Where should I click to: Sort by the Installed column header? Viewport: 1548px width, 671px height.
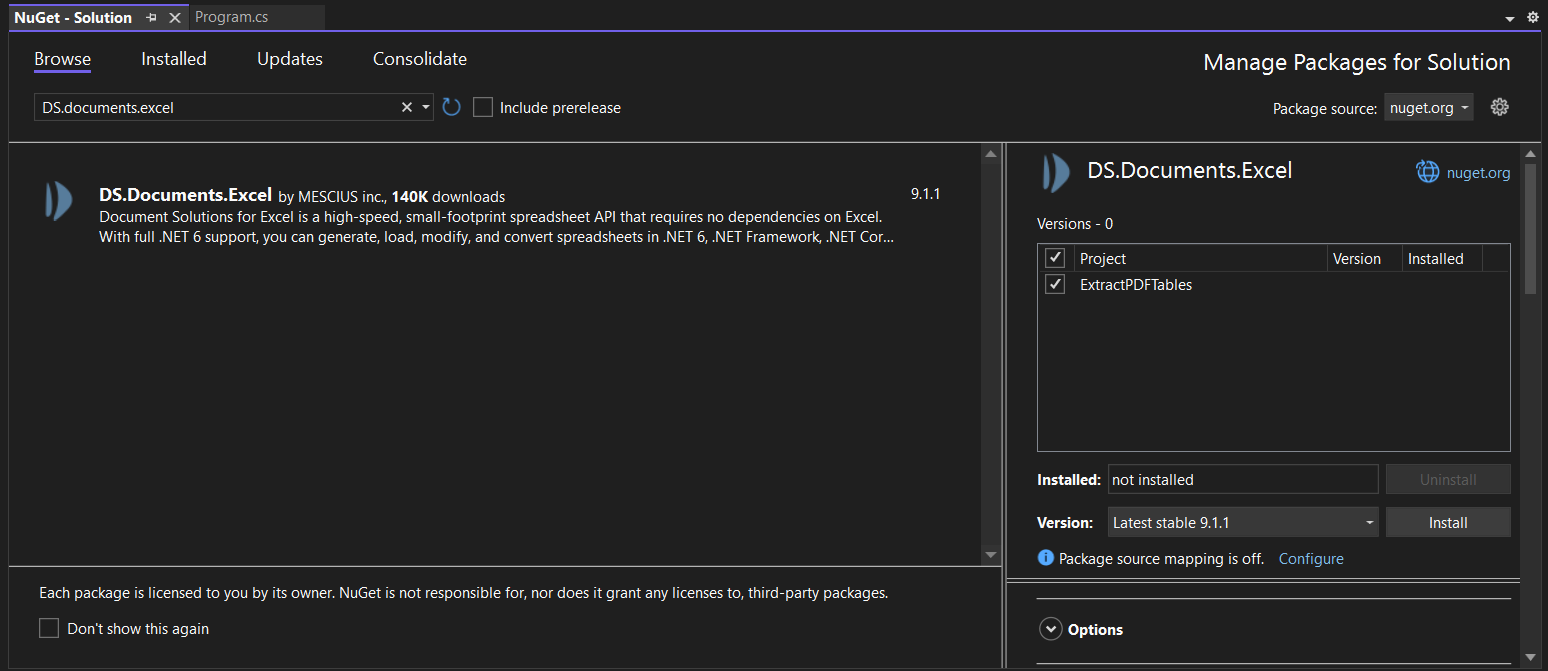[1436, 258]
